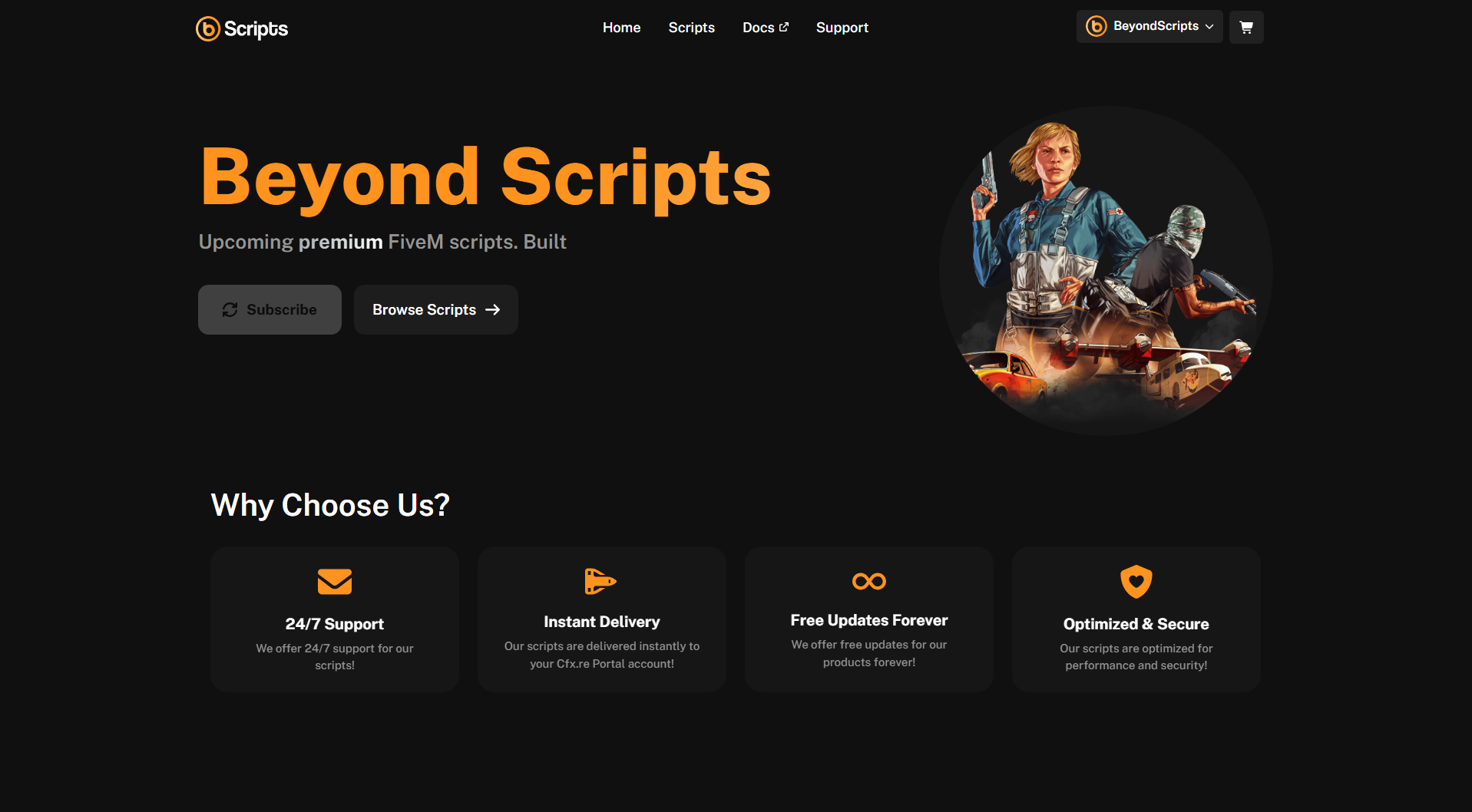Click the Free Updates Forever heading

tap(868, 620)
